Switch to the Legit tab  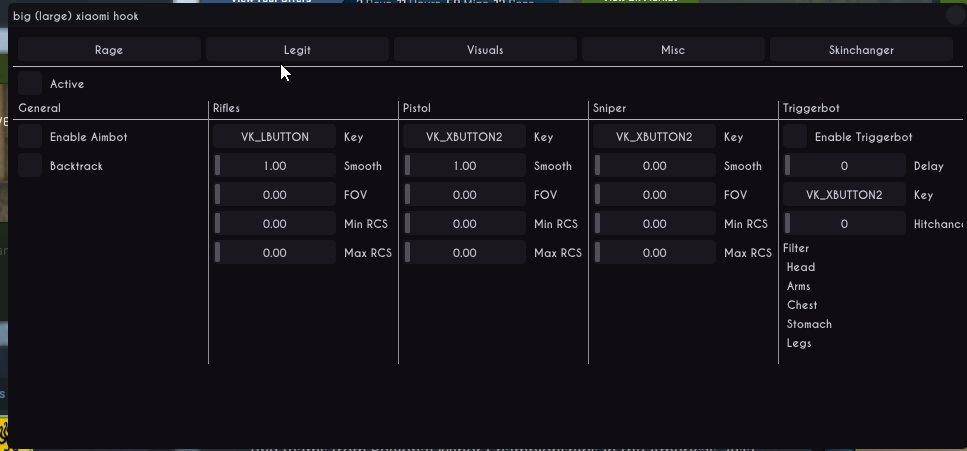click(297, 50)
